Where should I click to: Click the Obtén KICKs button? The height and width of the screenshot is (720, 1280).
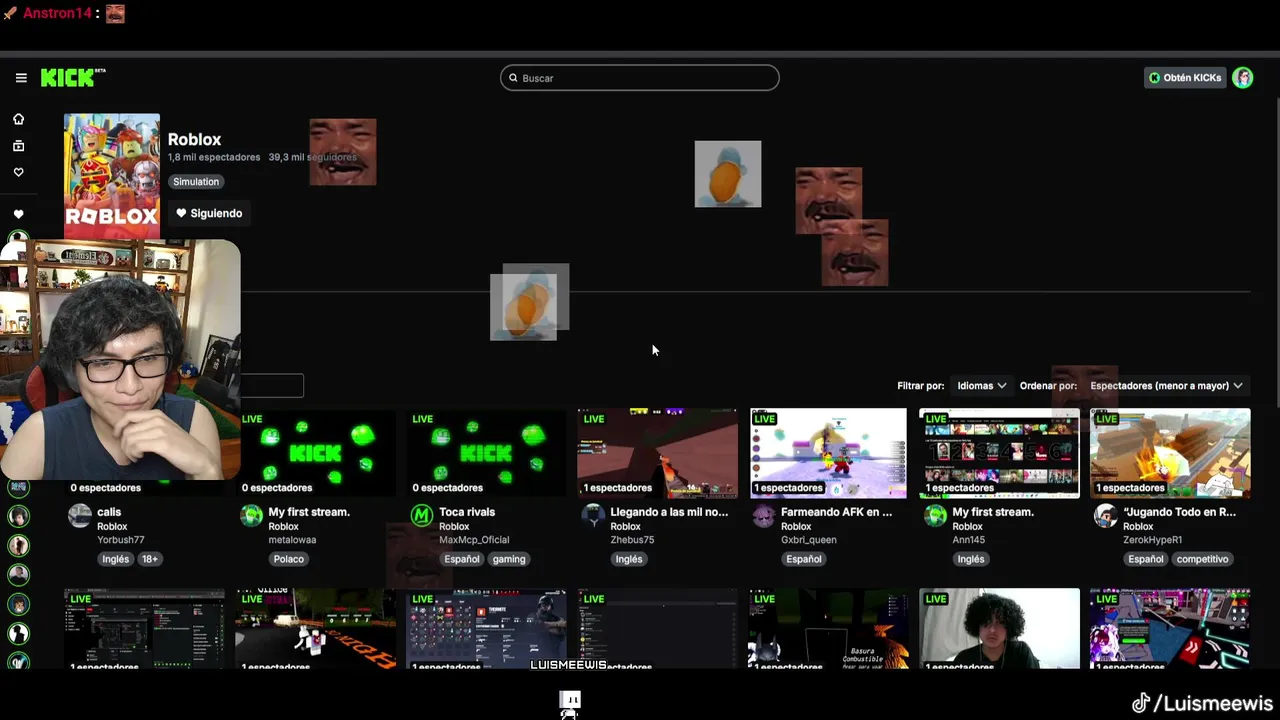[x=1185, y=78]
